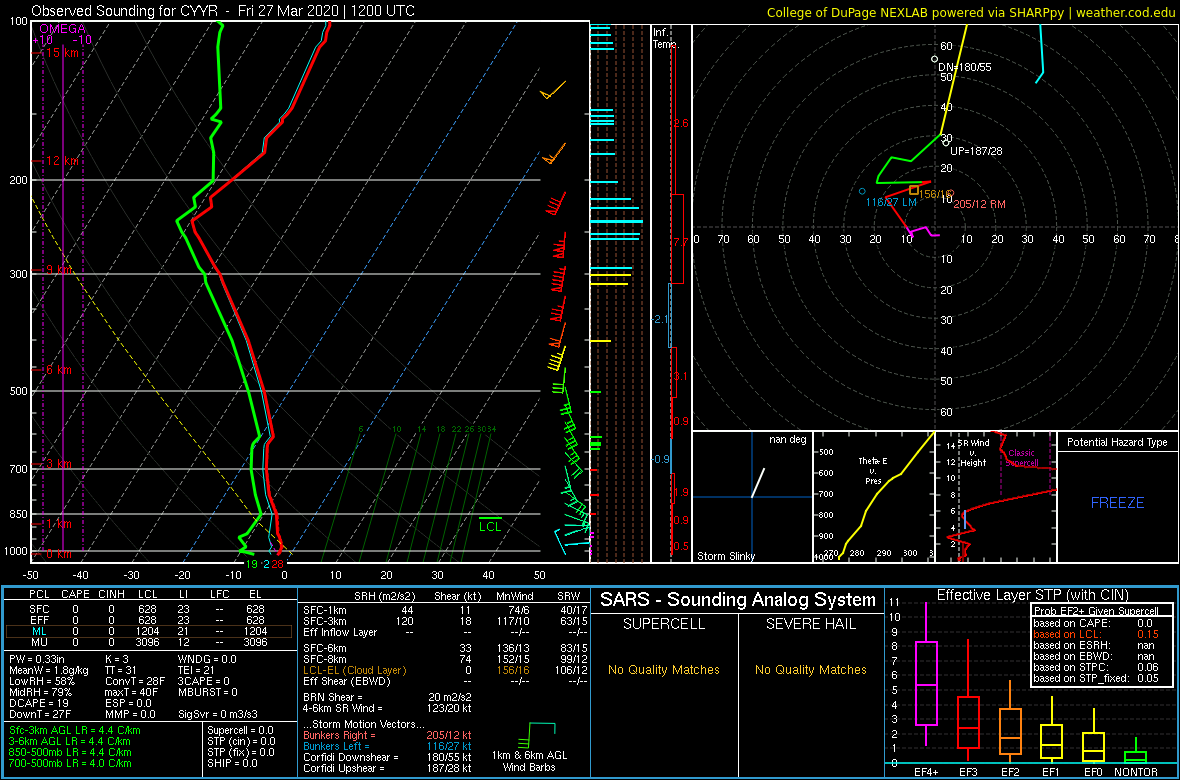Viewport: 1180px width, 780px height.
Task: Click the SFC-3km kinematics row
Action: [444, 621]
